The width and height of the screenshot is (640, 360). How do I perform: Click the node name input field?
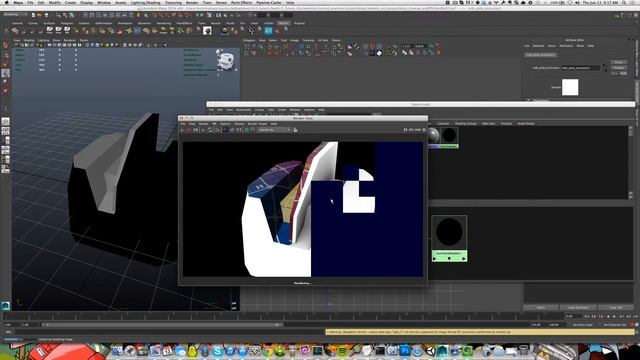point(580,68)
